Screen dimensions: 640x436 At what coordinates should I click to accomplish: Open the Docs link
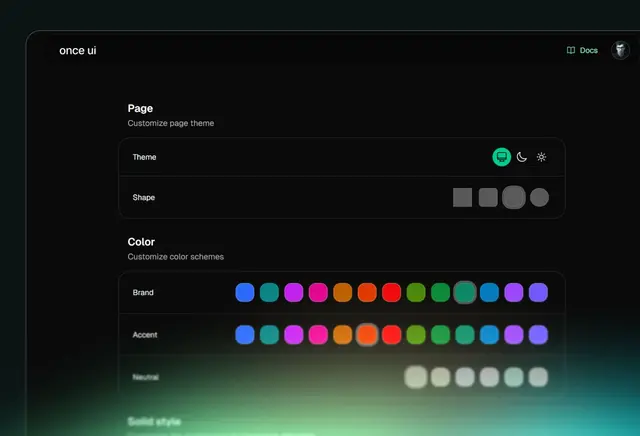[582, 50]
